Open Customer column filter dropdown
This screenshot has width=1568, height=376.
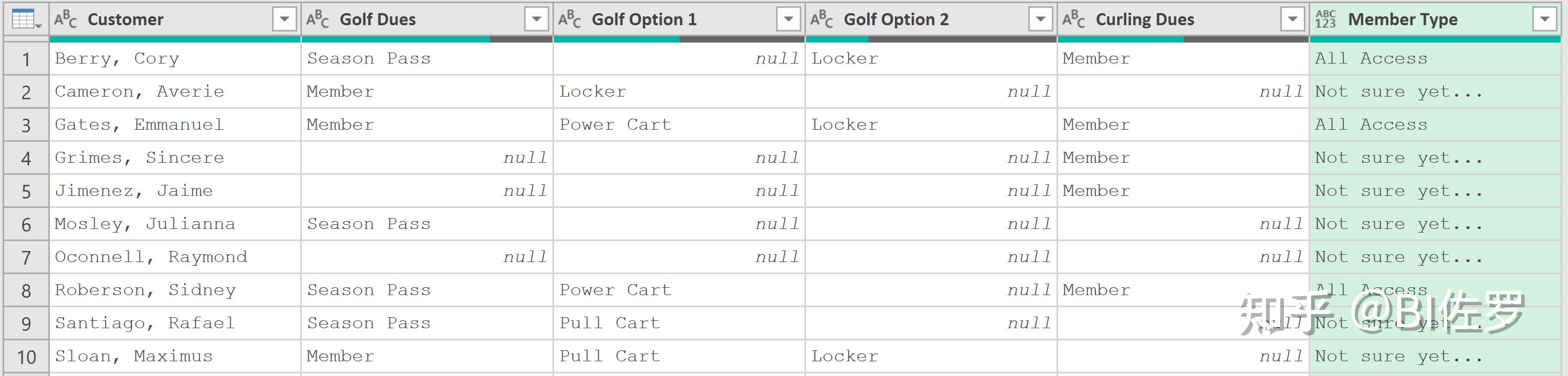point(284,20)
